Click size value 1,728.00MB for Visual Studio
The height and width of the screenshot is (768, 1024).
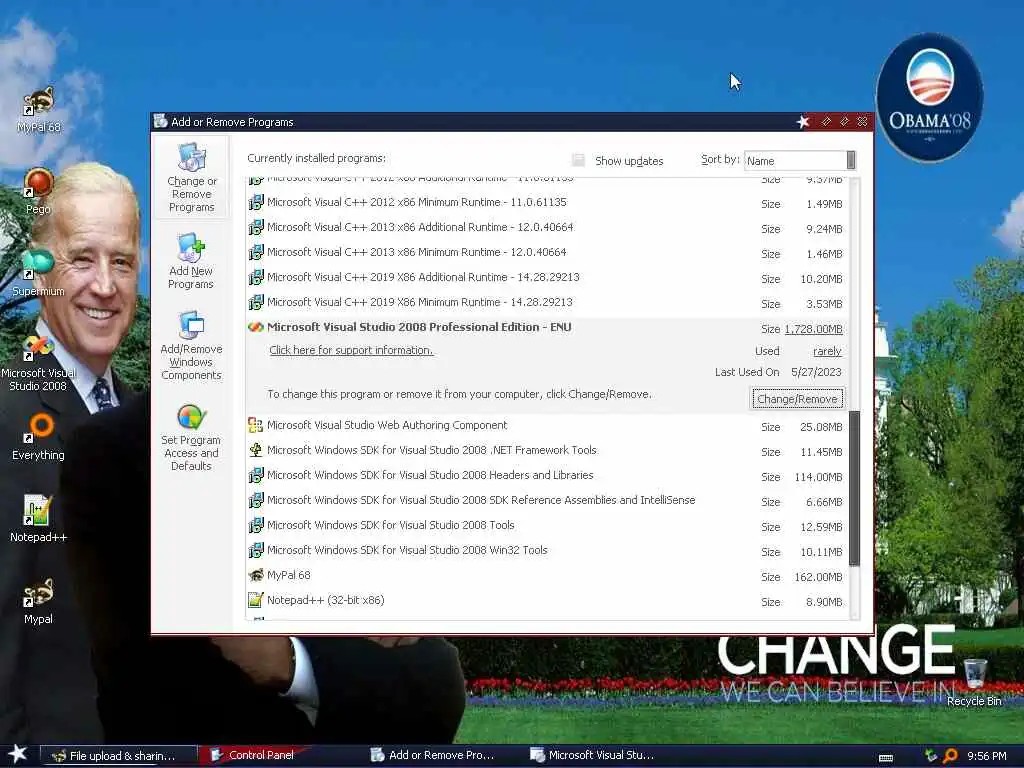[x=813, y=329]
